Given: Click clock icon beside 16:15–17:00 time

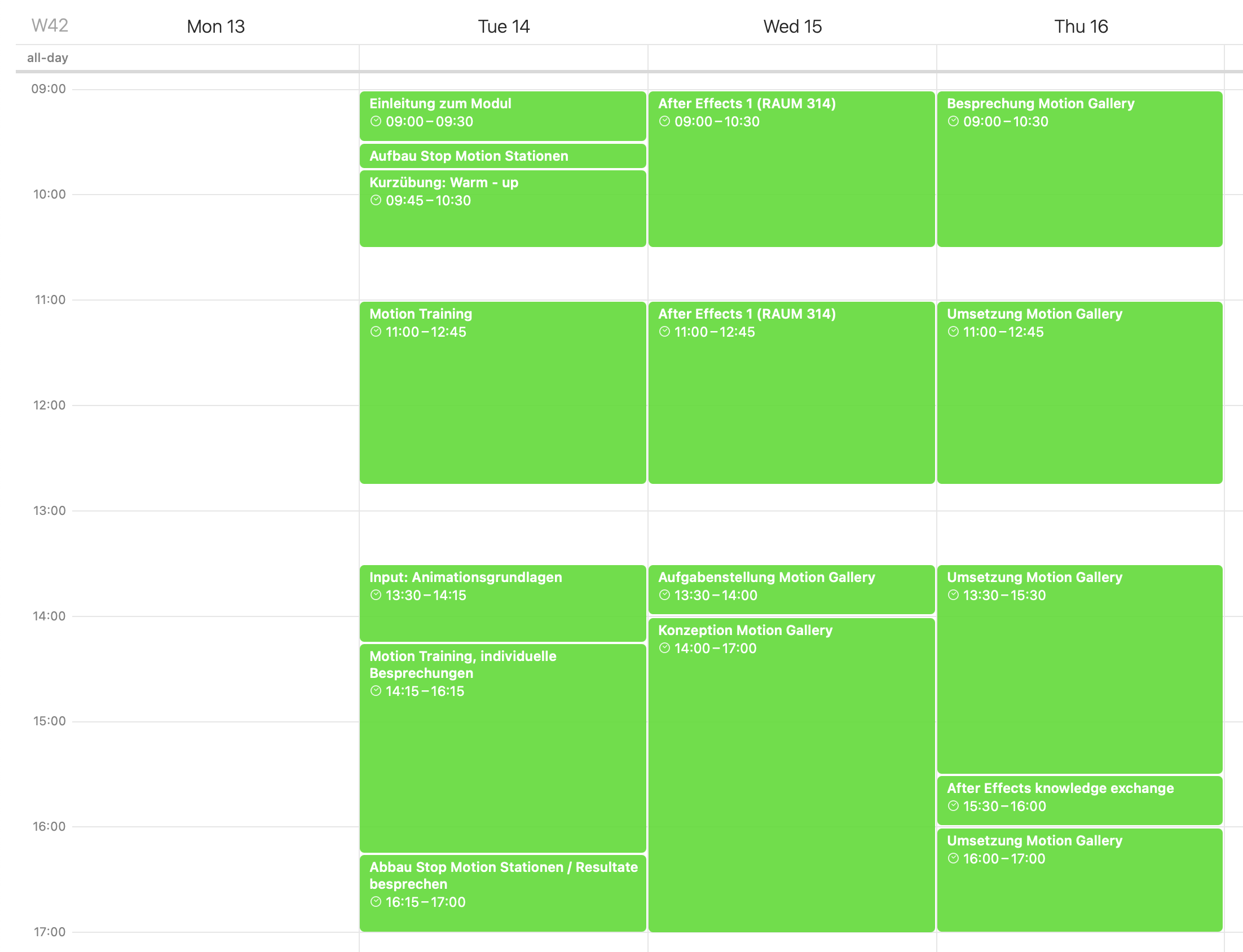Looking at the screenshot, I should point(376,902).
